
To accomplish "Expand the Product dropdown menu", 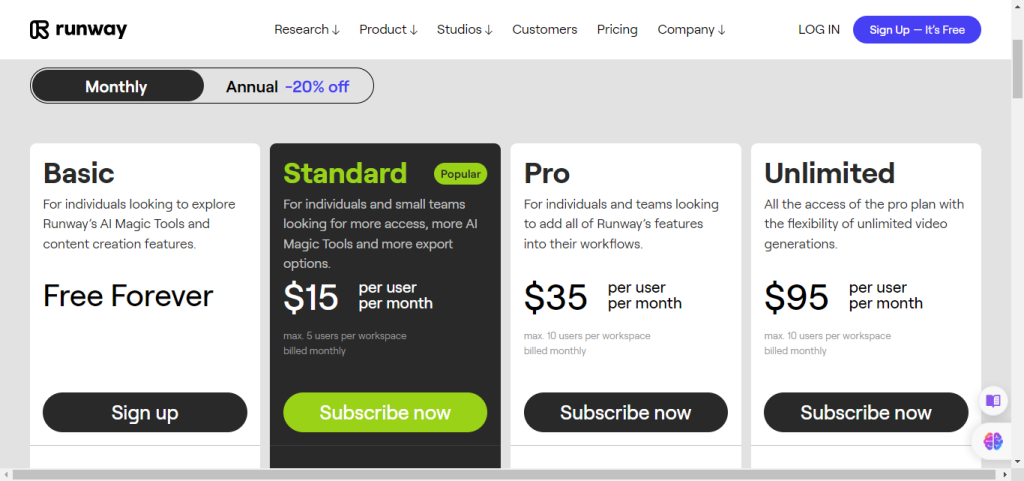I will pos(388,30).
